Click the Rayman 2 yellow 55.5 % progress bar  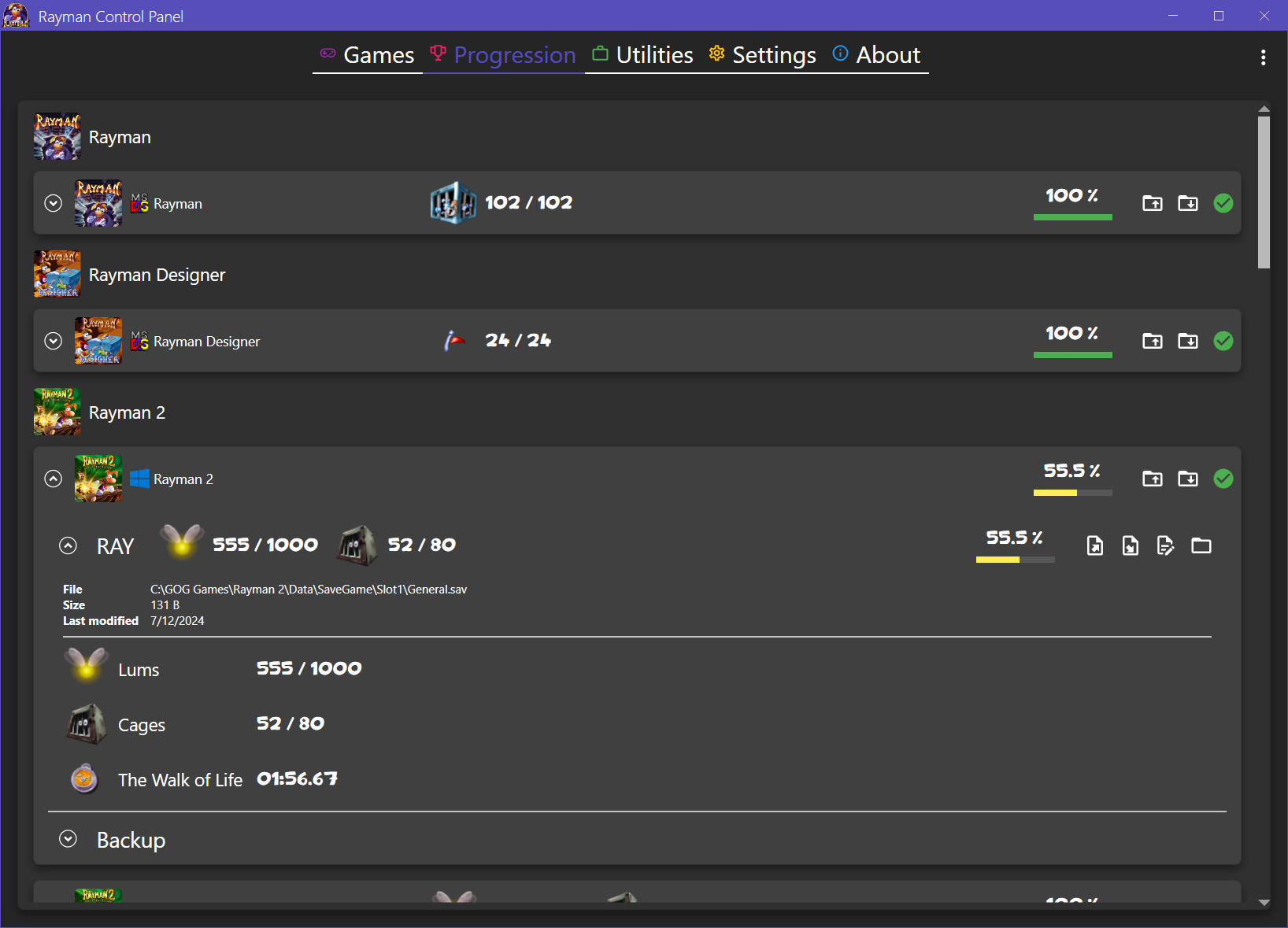click(1072, 493)
